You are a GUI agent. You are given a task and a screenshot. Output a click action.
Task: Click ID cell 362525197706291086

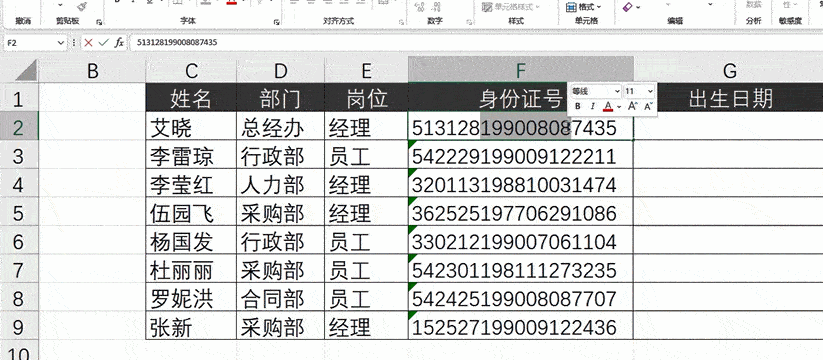click(x=521, y=211)
